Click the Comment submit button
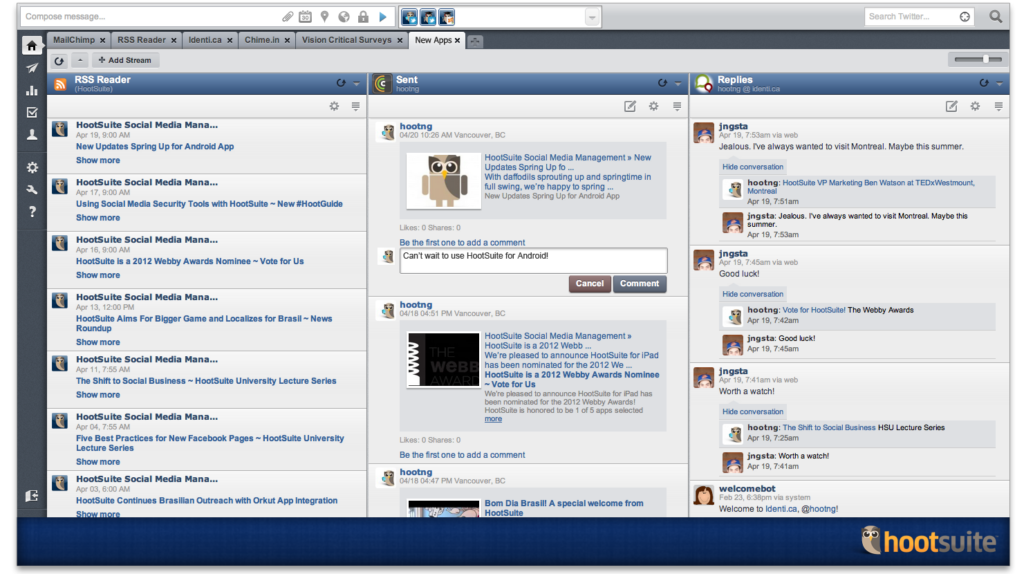1024x574 pixels. coord(639,283)
